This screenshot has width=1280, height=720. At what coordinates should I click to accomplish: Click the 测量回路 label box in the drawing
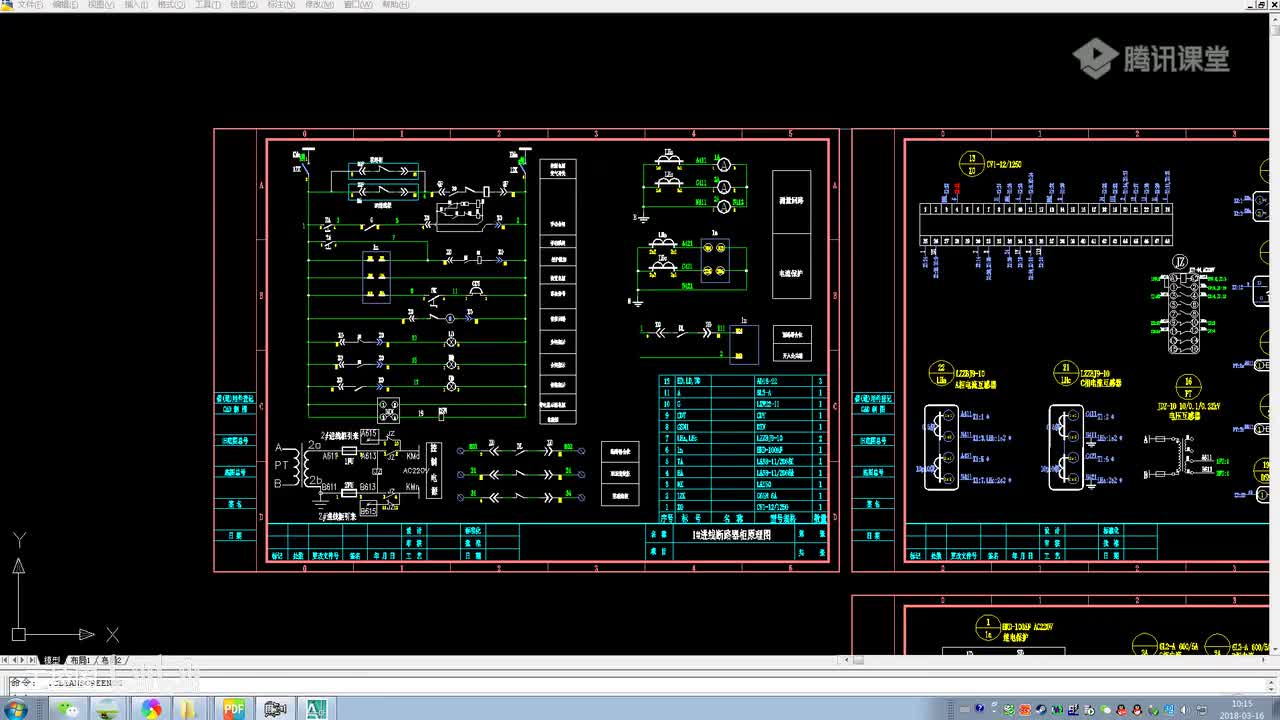click(791, 201)
